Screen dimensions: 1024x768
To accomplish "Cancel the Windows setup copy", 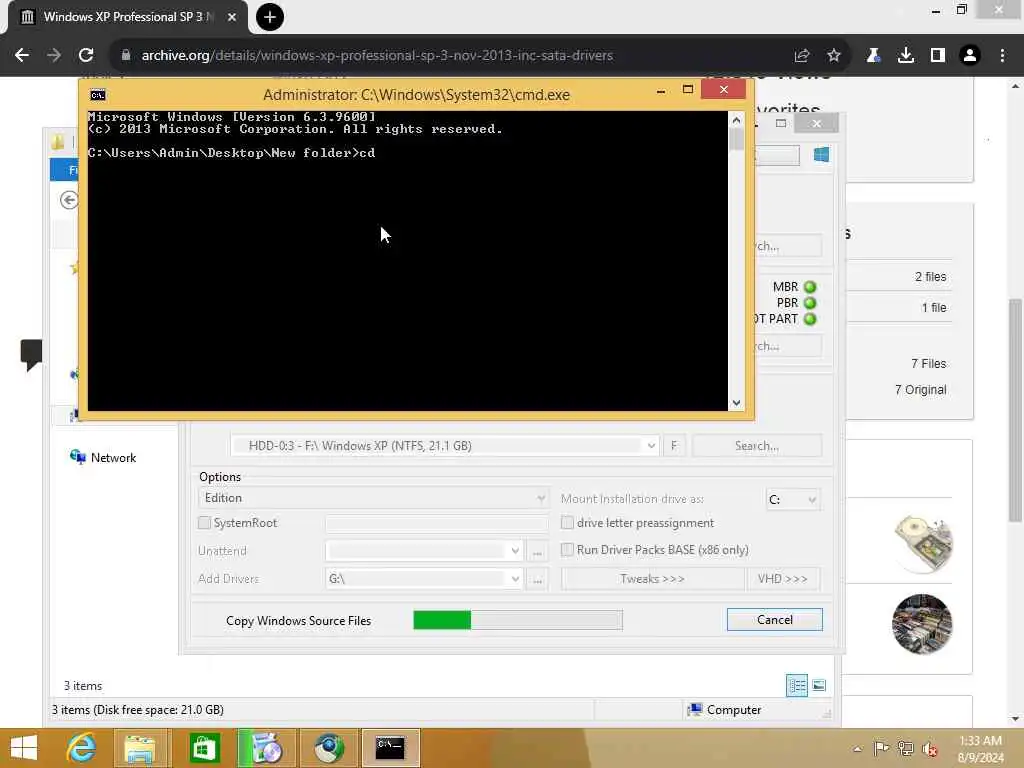I will (x=775, y=620).
